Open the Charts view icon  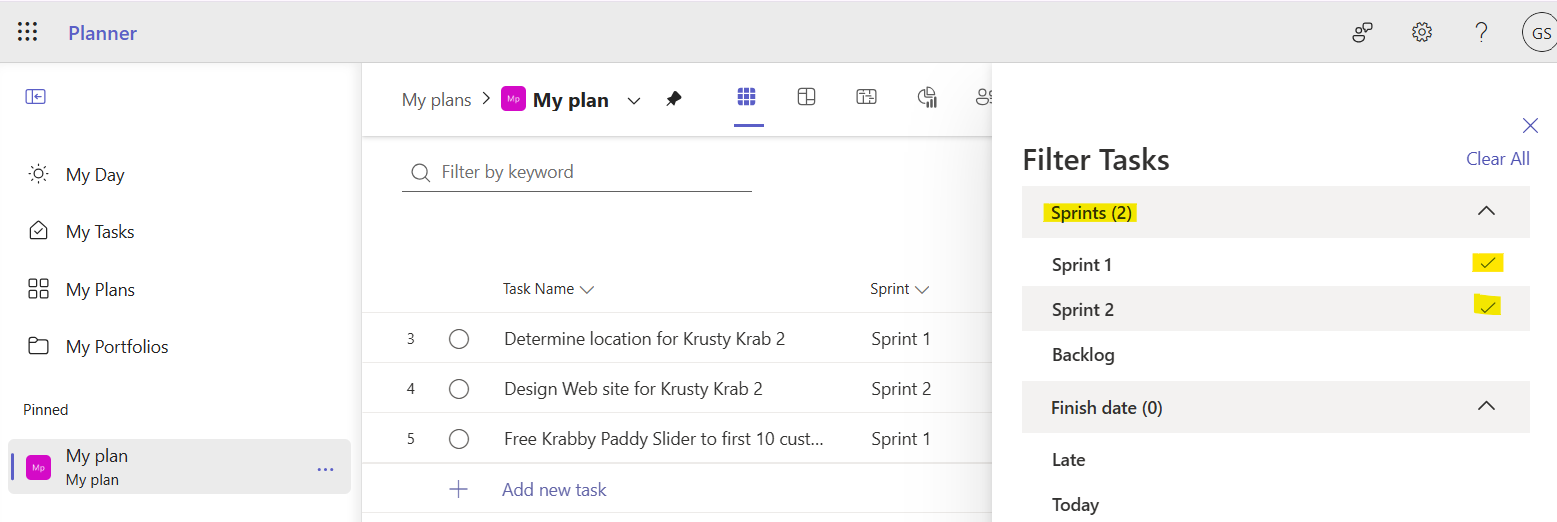(927, 97)
